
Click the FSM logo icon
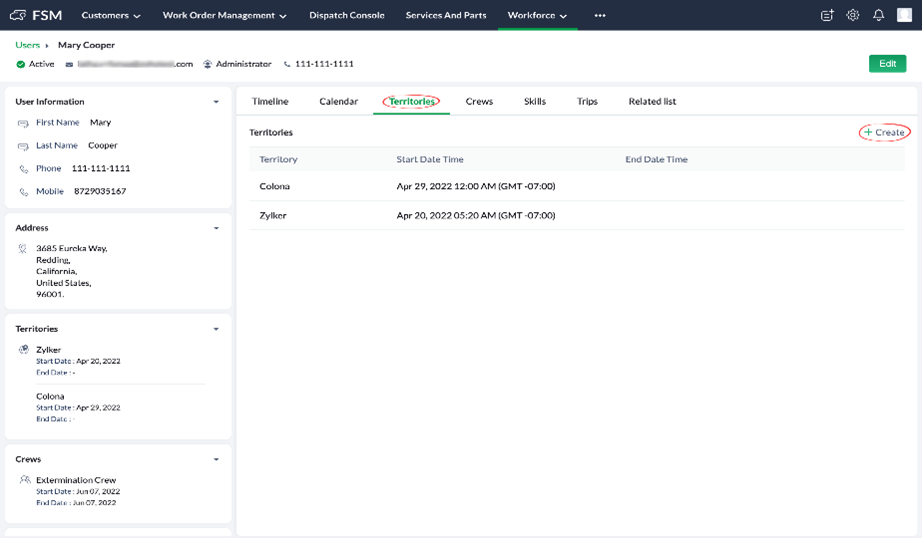(x=18, y=15)
